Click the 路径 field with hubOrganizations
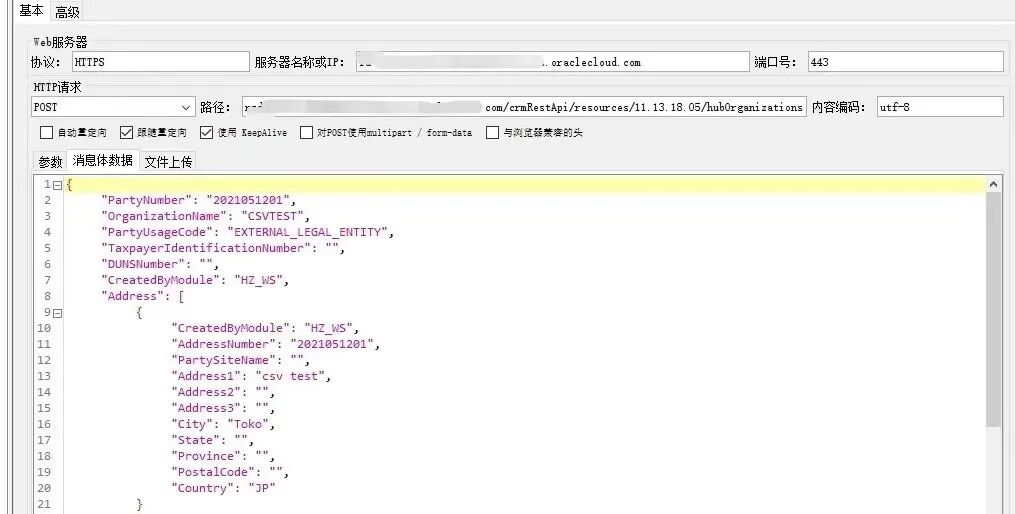Viewport: 1015px width, 514px height. point(524,107)
